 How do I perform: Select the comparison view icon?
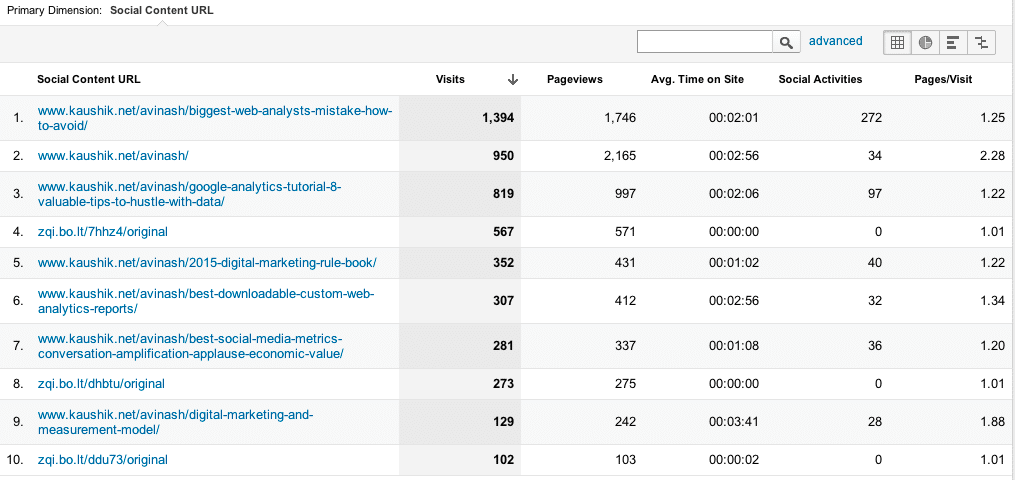click(x=982, y=42)
